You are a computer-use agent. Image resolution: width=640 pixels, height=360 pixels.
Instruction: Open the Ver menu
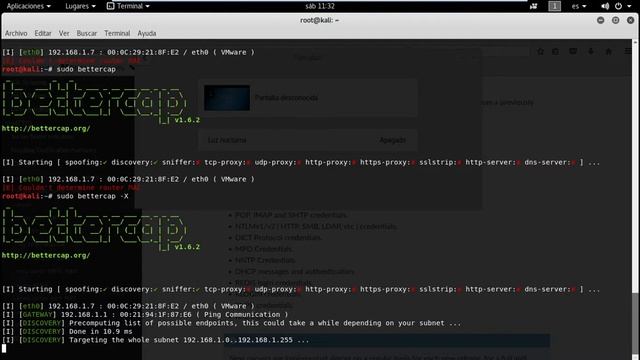[x=64, y=33]
